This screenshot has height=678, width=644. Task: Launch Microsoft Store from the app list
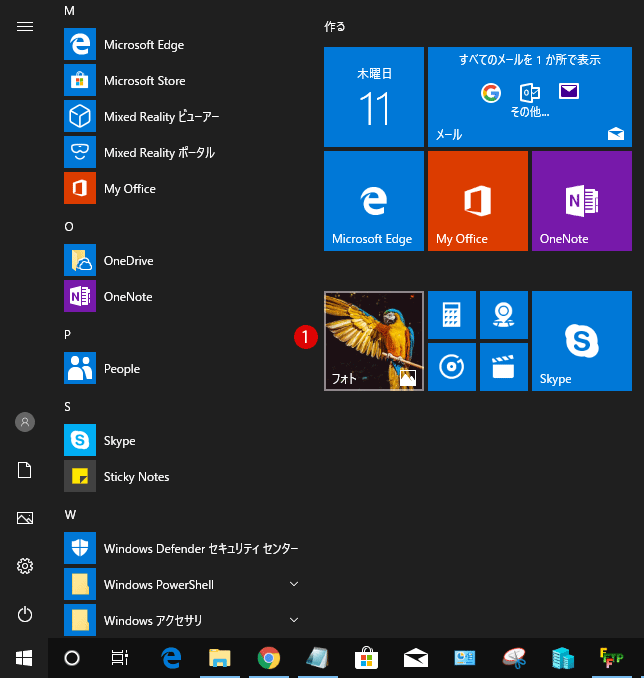click(x=182, y=80)
